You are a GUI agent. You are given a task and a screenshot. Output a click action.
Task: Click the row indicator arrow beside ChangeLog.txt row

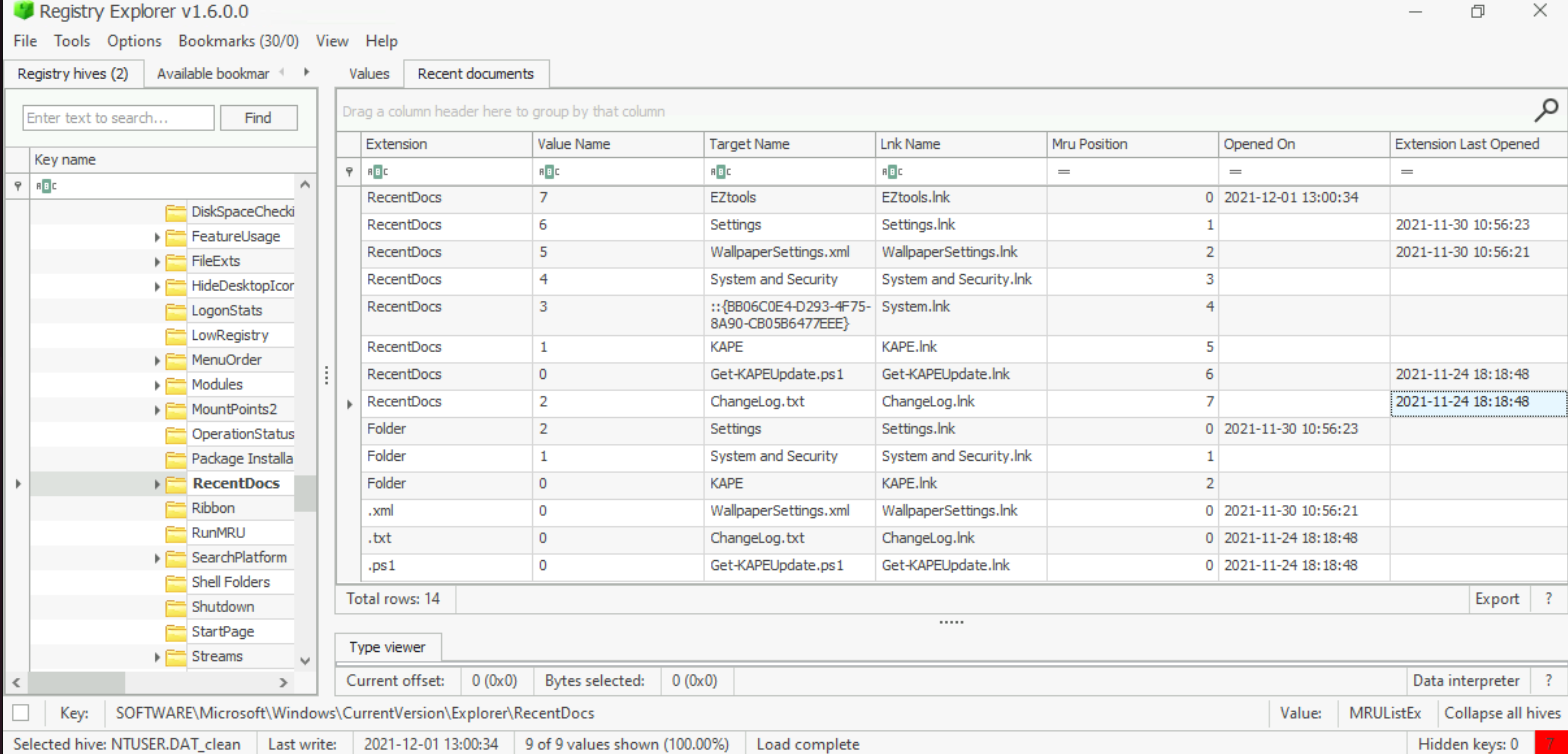350,404
